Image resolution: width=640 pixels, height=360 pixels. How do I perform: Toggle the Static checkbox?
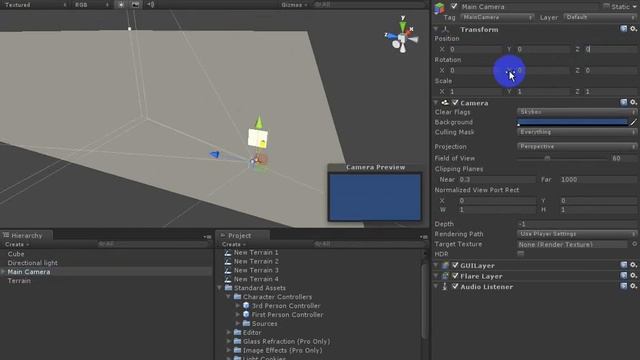[x=607, y=6]
